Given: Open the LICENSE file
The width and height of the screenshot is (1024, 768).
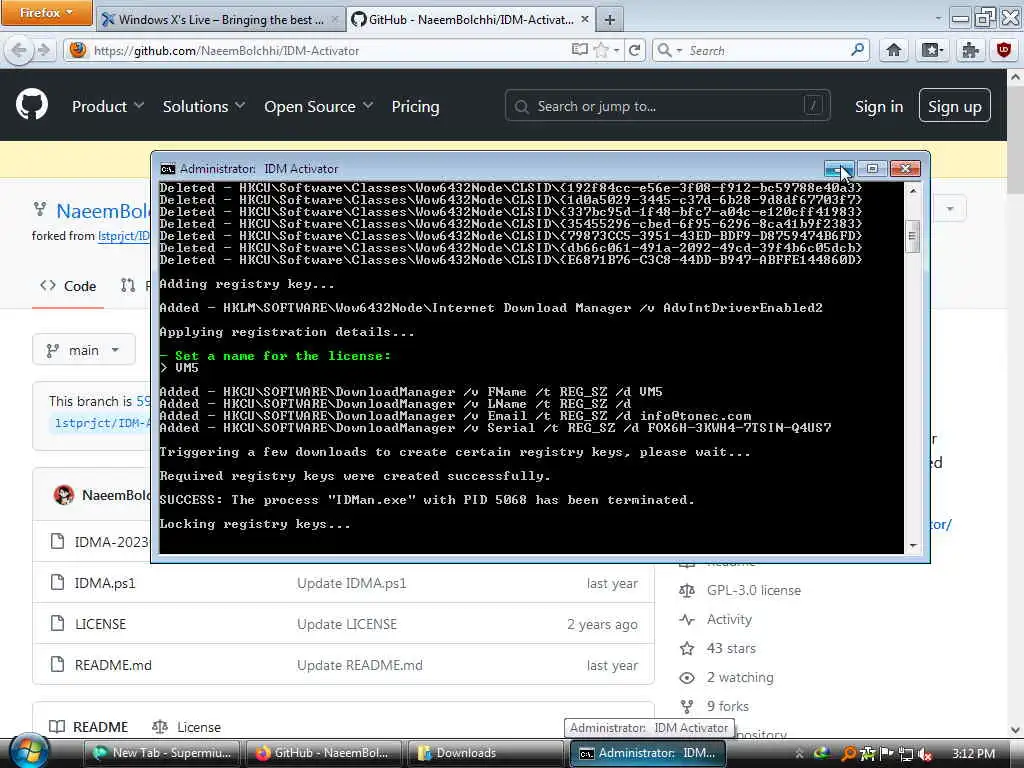Looking at the screenshot, I should click(x=100, y=624).
